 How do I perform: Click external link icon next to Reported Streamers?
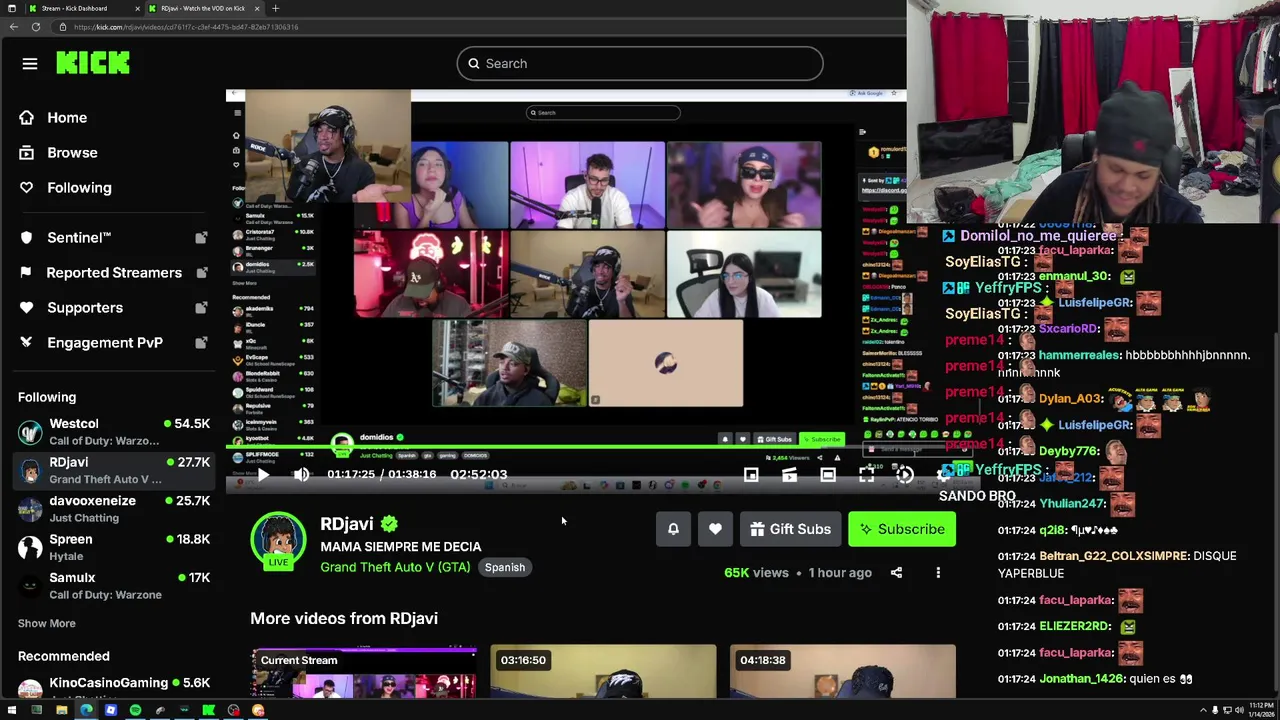pos(201,273)
